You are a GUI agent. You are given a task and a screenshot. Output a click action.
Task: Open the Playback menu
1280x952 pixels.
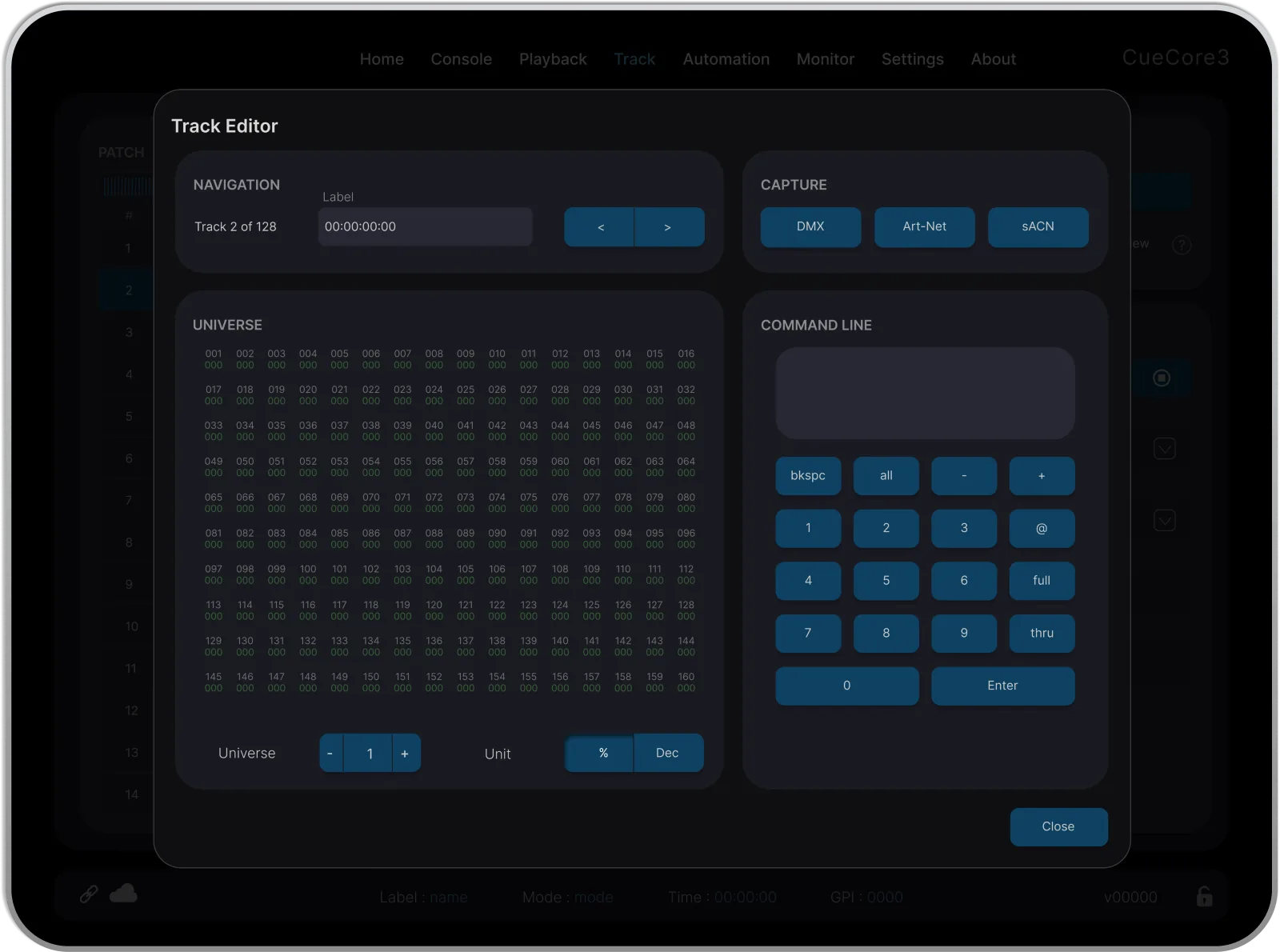click(553, 59)
